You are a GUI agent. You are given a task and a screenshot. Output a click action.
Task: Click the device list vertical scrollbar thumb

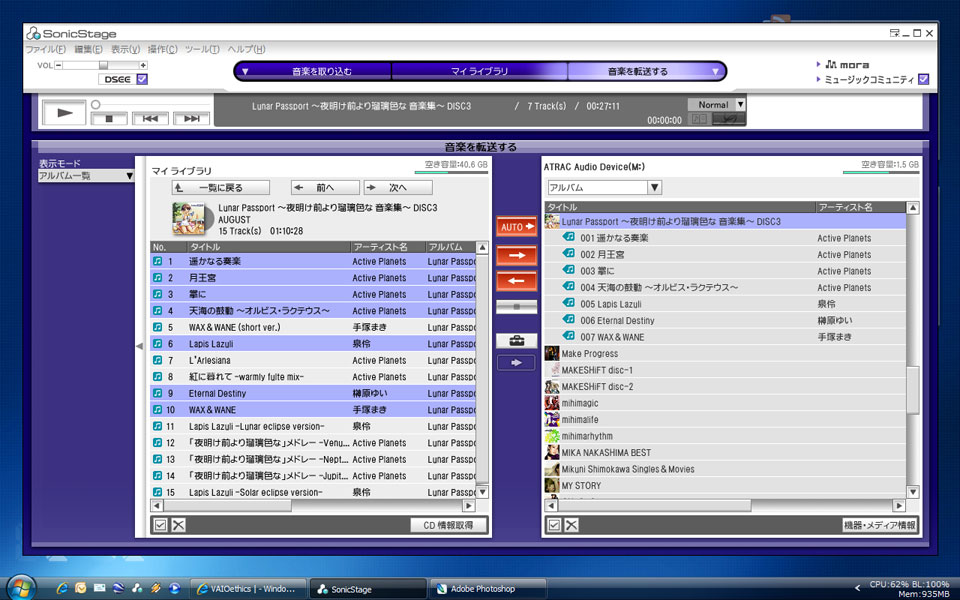coord(913,390)
